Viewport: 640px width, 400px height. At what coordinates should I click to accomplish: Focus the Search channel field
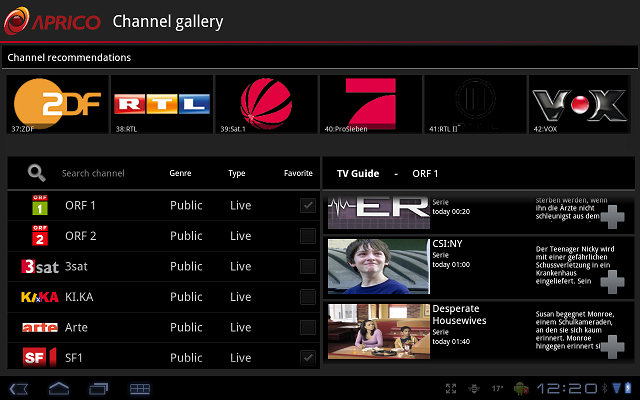93,173
